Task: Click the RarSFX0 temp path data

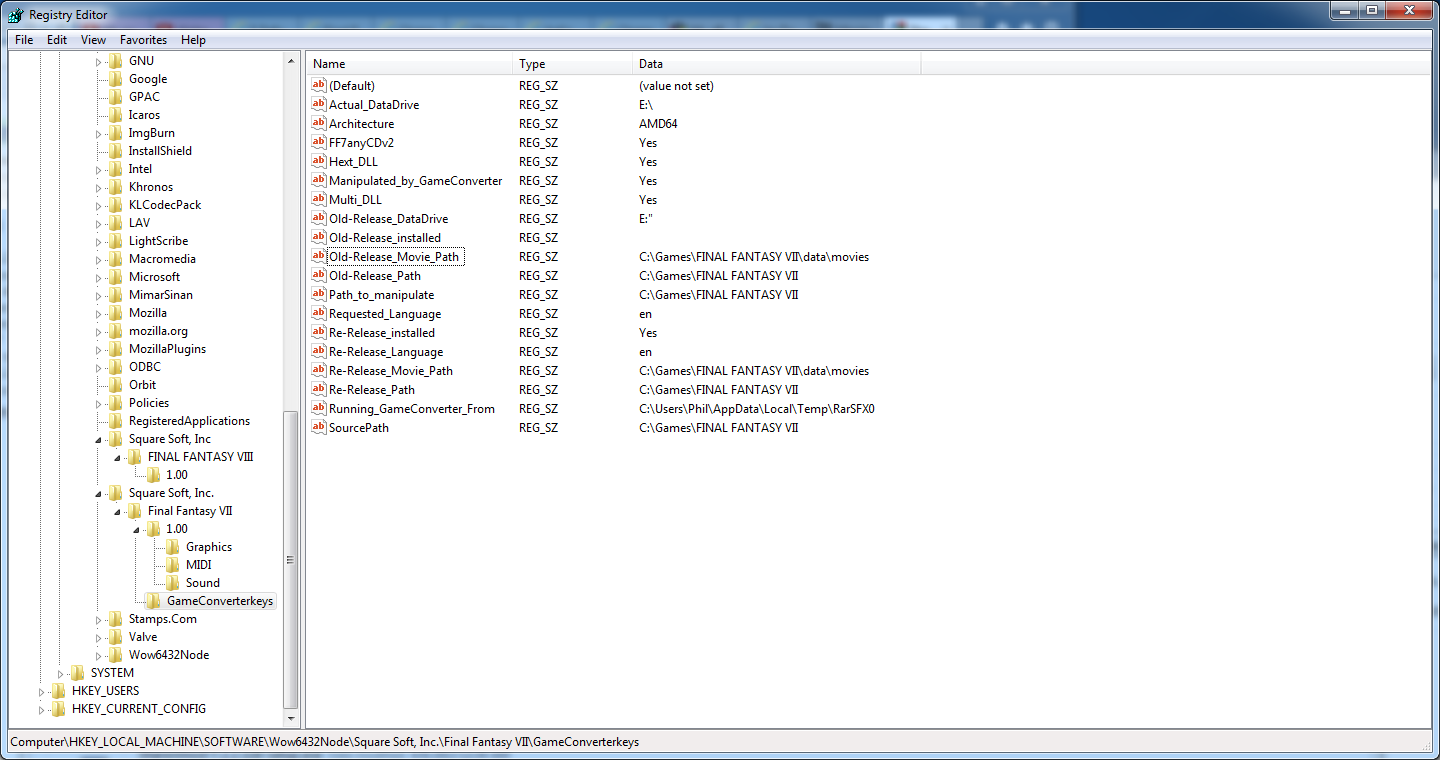Action: pos(757,409)
